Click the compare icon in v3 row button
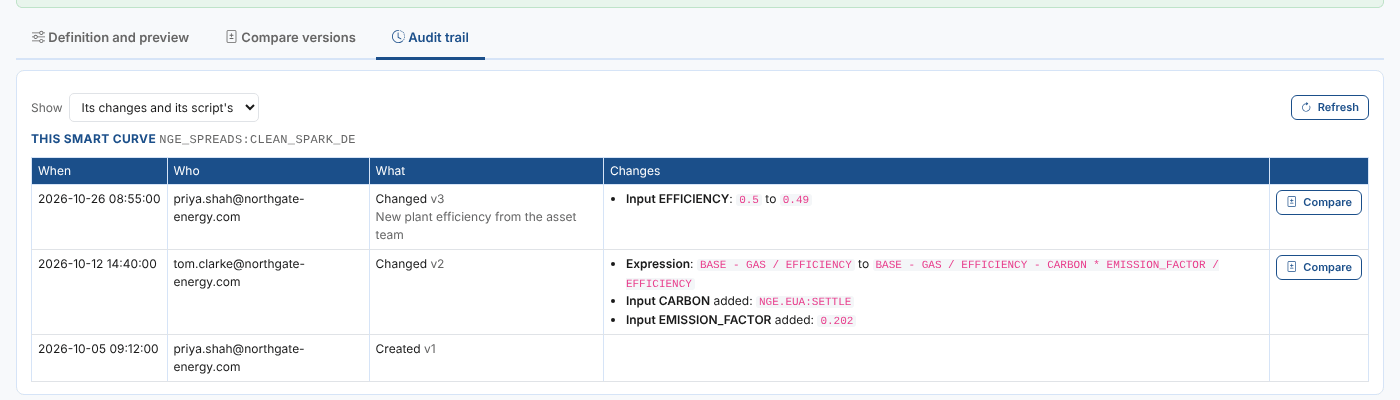 [x=1292, y=203]
